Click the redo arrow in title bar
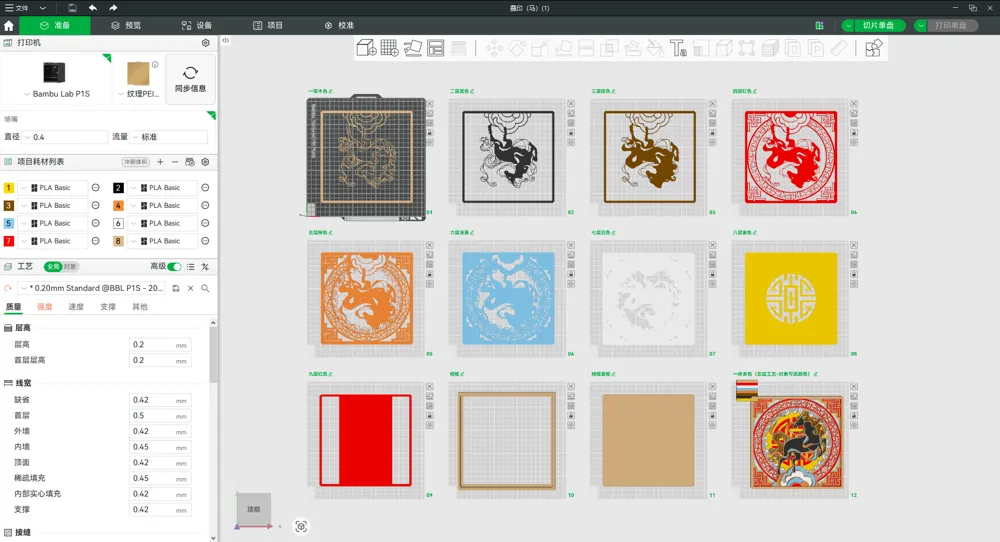 coord(114,8)
